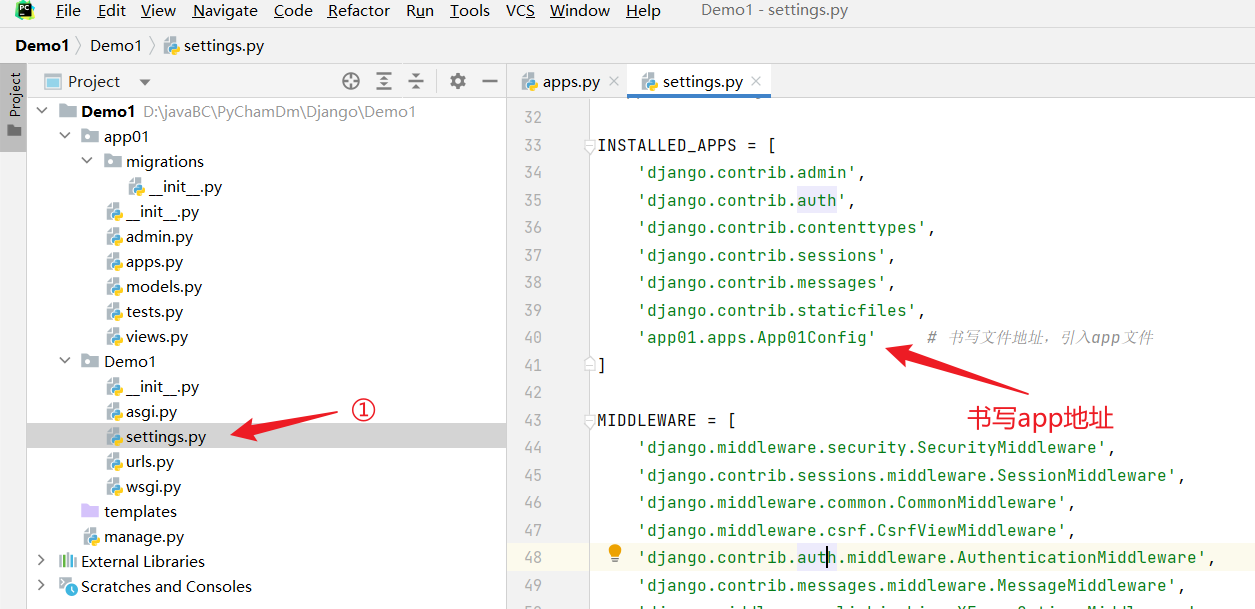Fold the INSTALLED_APPS list at line 33

tap(590, 145)
